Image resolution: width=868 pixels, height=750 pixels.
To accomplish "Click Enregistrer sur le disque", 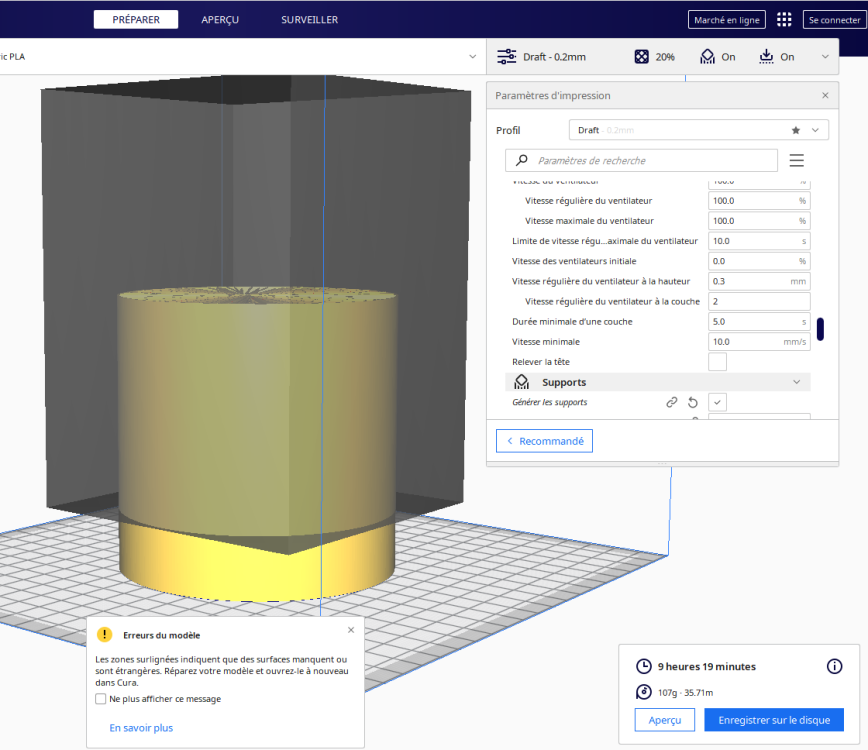I will [x=773, y=720].
